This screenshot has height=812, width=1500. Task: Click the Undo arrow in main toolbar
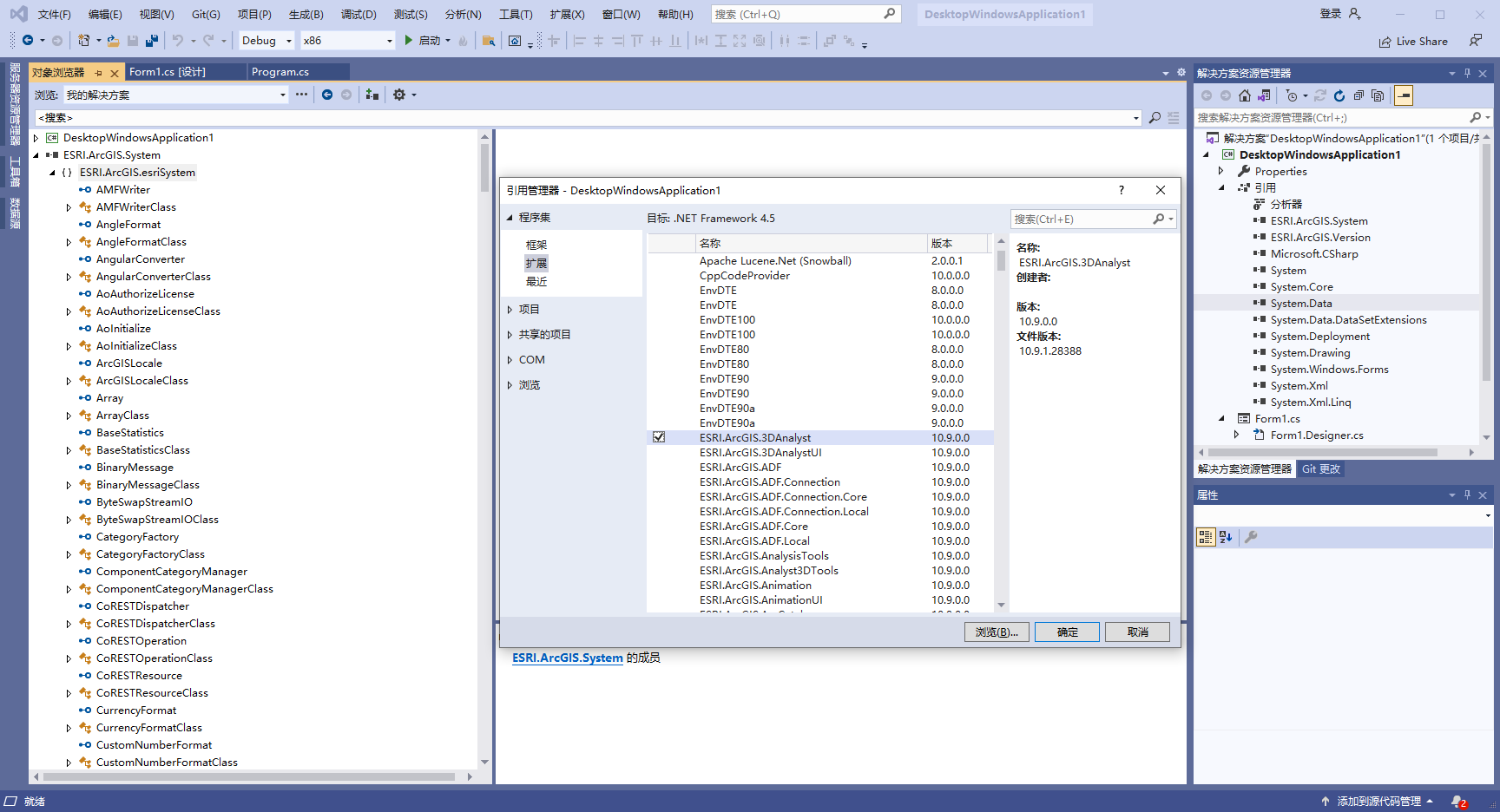click(178, 41)
